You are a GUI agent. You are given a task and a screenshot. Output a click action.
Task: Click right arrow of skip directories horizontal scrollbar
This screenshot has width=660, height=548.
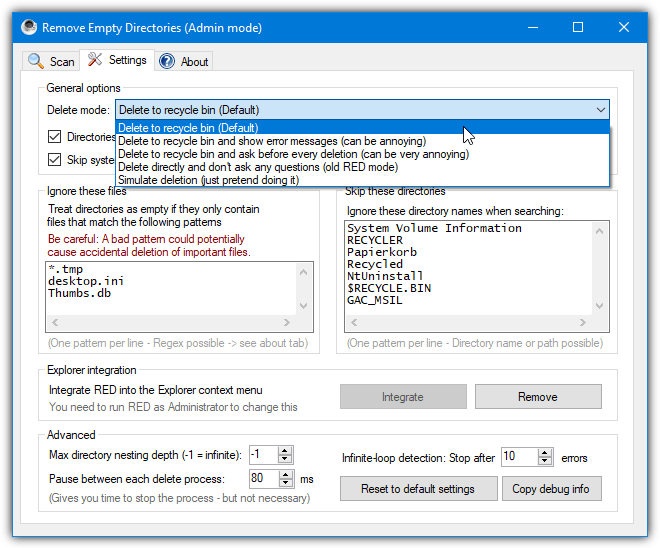[x=583, y=322]
